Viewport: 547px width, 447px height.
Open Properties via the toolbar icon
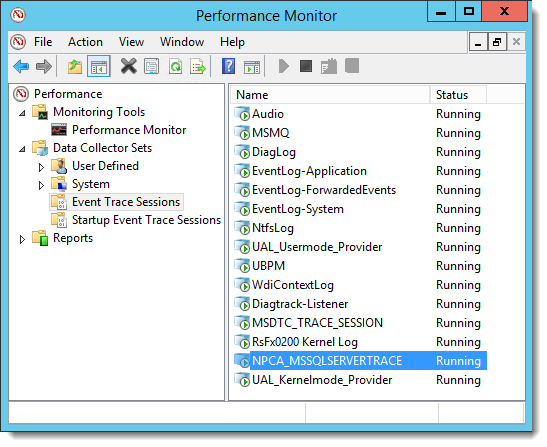click(x=151, y=66)
